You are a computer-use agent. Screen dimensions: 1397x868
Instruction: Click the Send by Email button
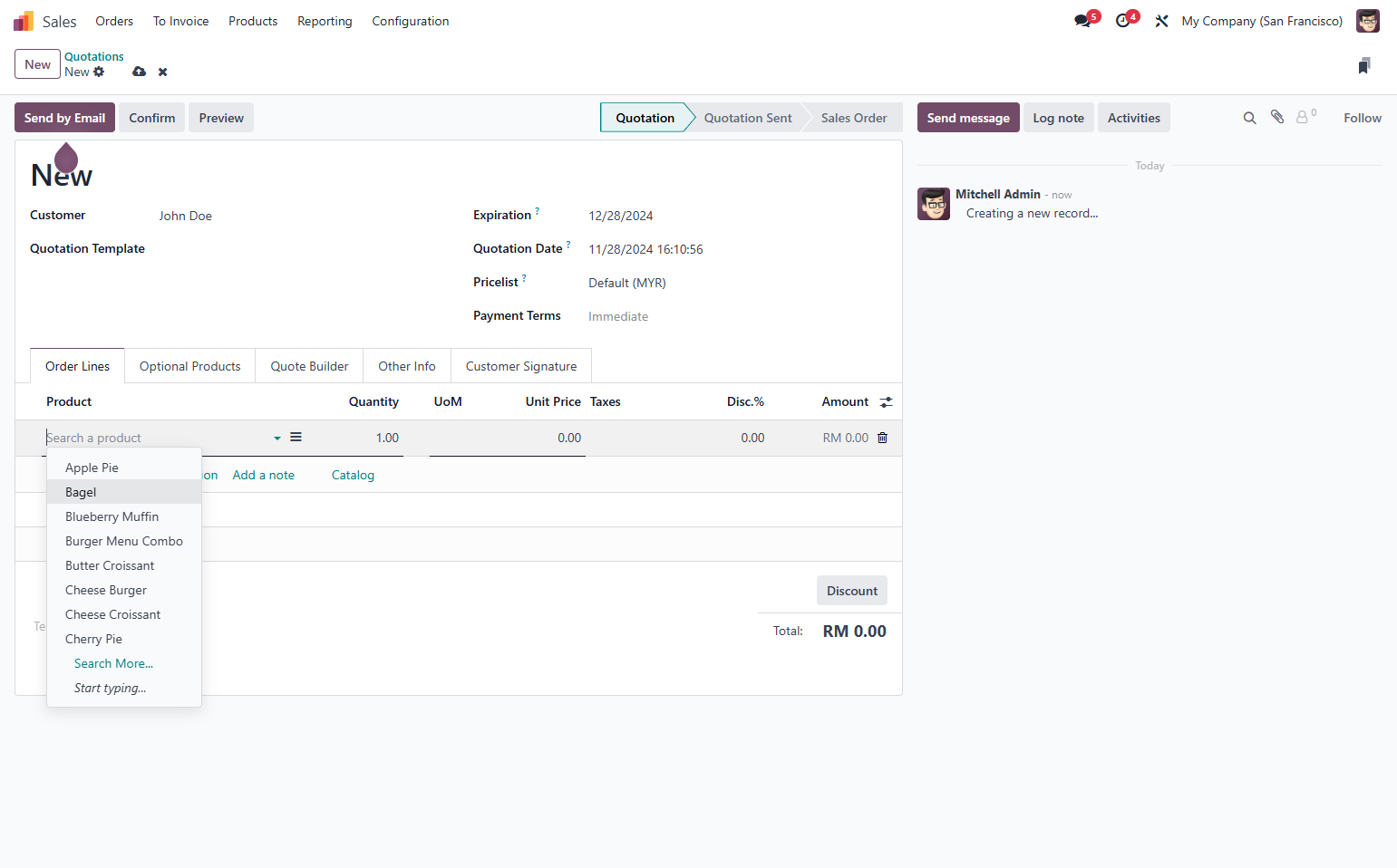point(64,118)
